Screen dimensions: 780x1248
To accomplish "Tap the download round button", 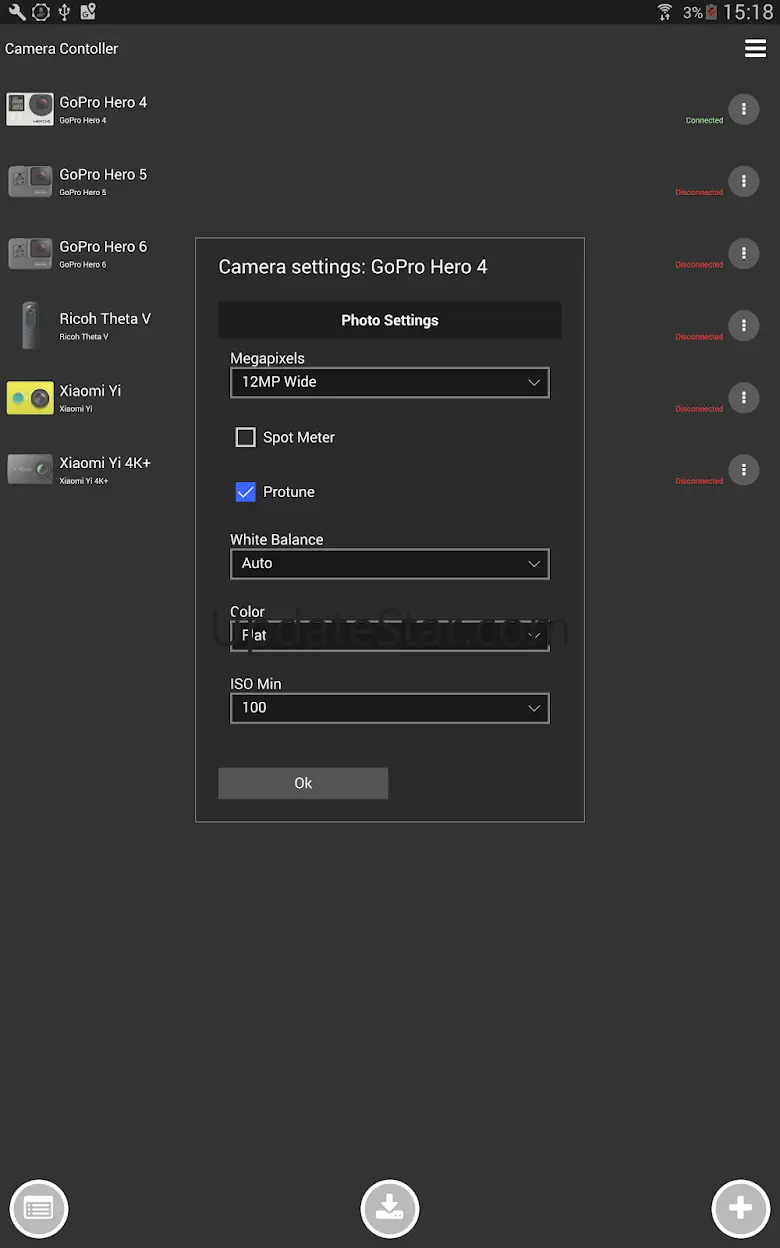I will pyautogui.click(x=390, y=1208).
